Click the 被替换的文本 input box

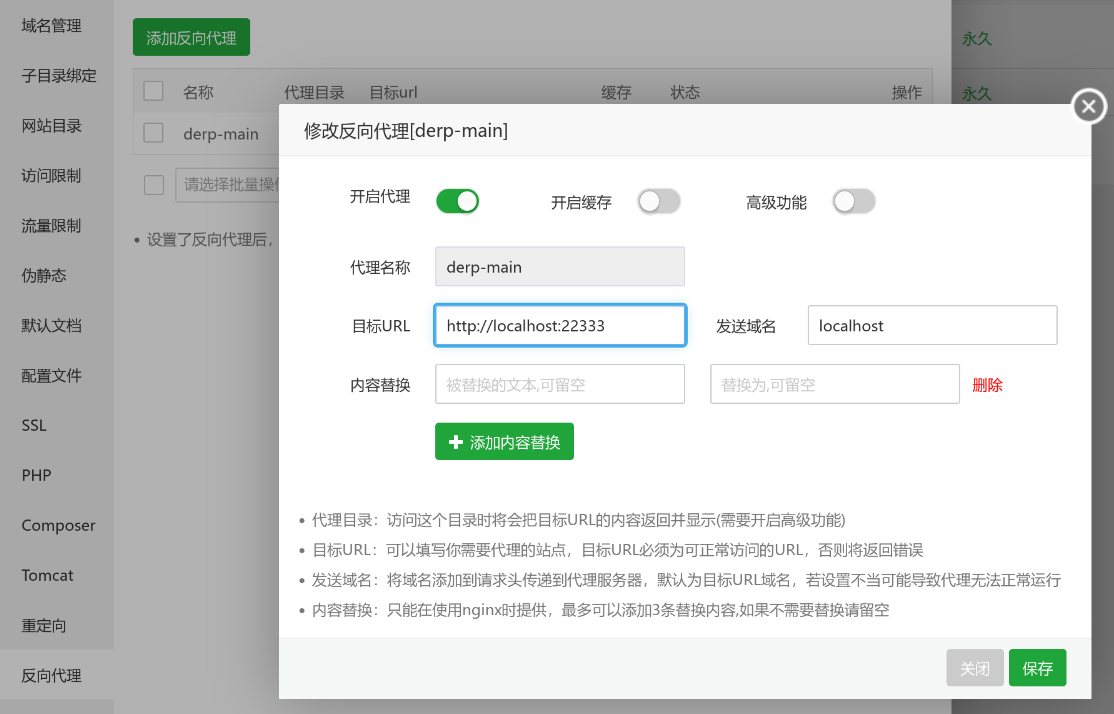(x=560, y=384)
